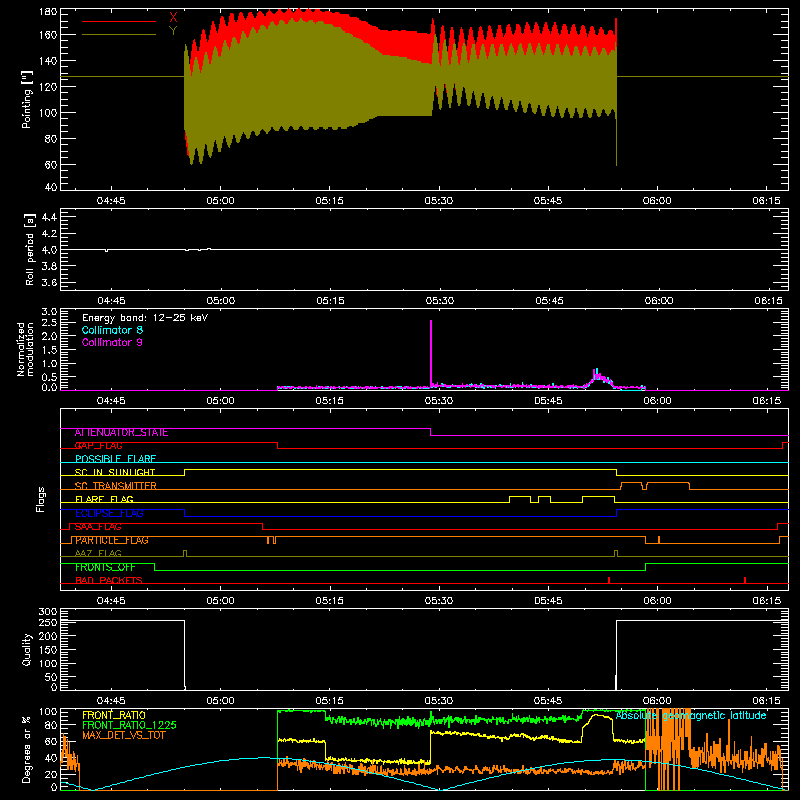Click the Absolute geomagnetic latitude label

[x=691, y=716]
